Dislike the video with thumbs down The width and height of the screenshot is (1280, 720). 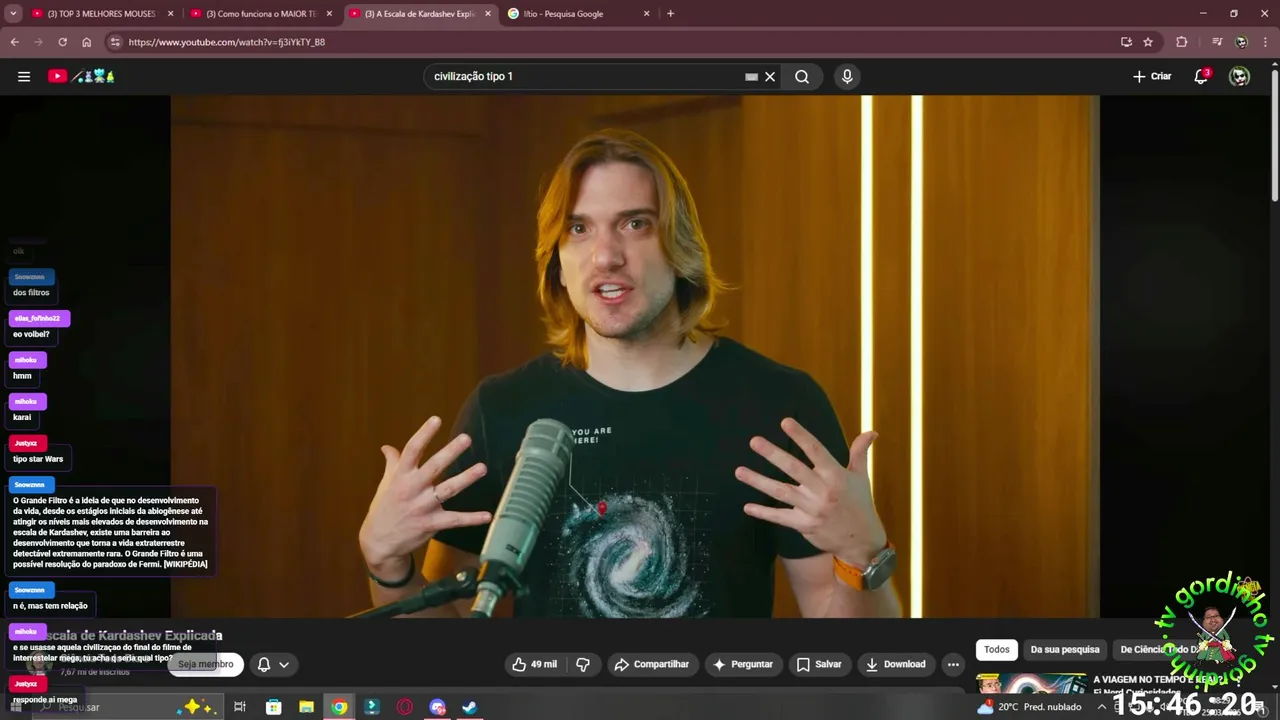[583, 664]
